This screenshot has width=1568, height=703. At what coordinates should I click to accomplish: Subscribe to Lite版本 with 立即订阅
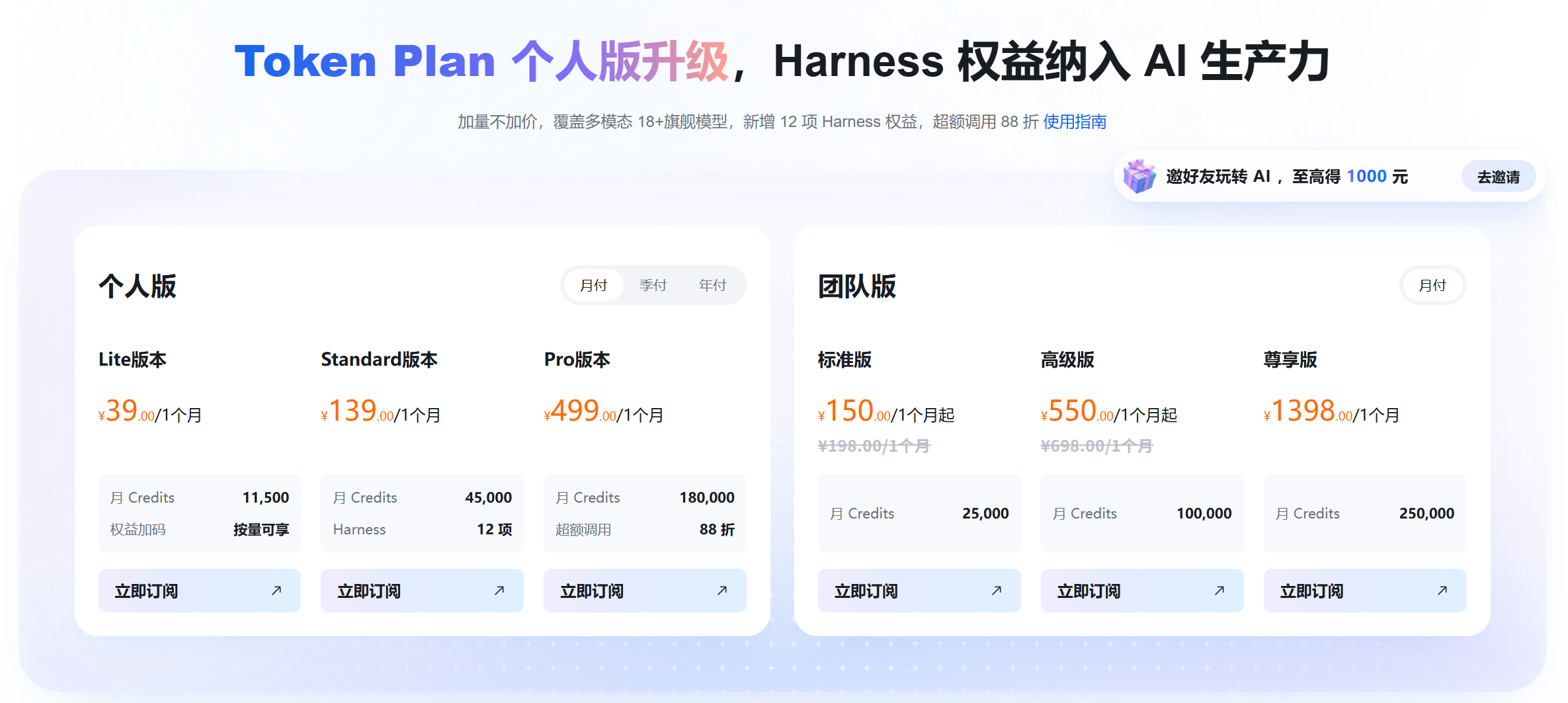tap(200, 591)
